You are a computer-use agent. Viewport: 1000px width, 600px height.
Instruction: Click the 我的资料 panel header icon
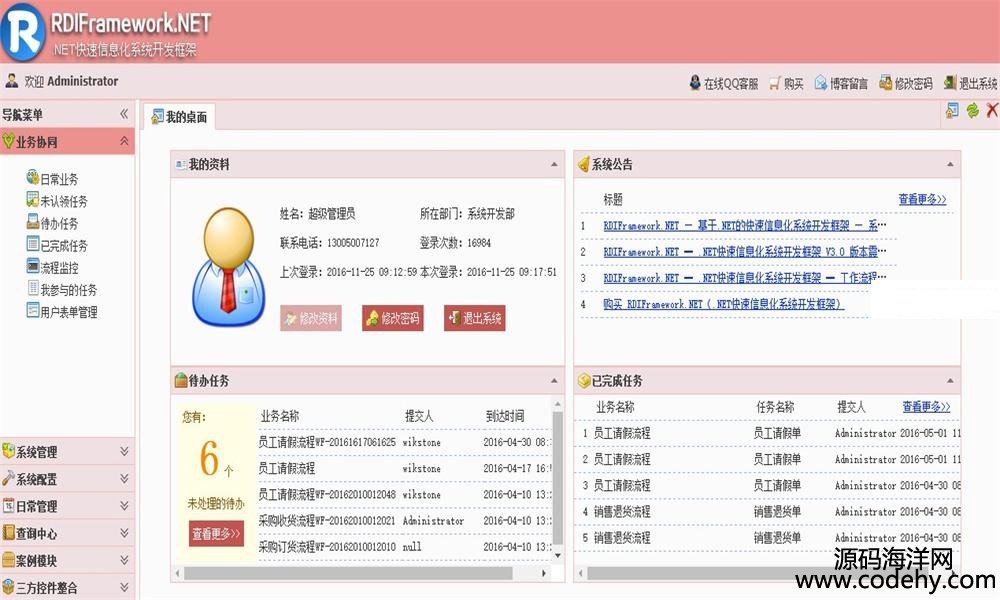point(181,165)
